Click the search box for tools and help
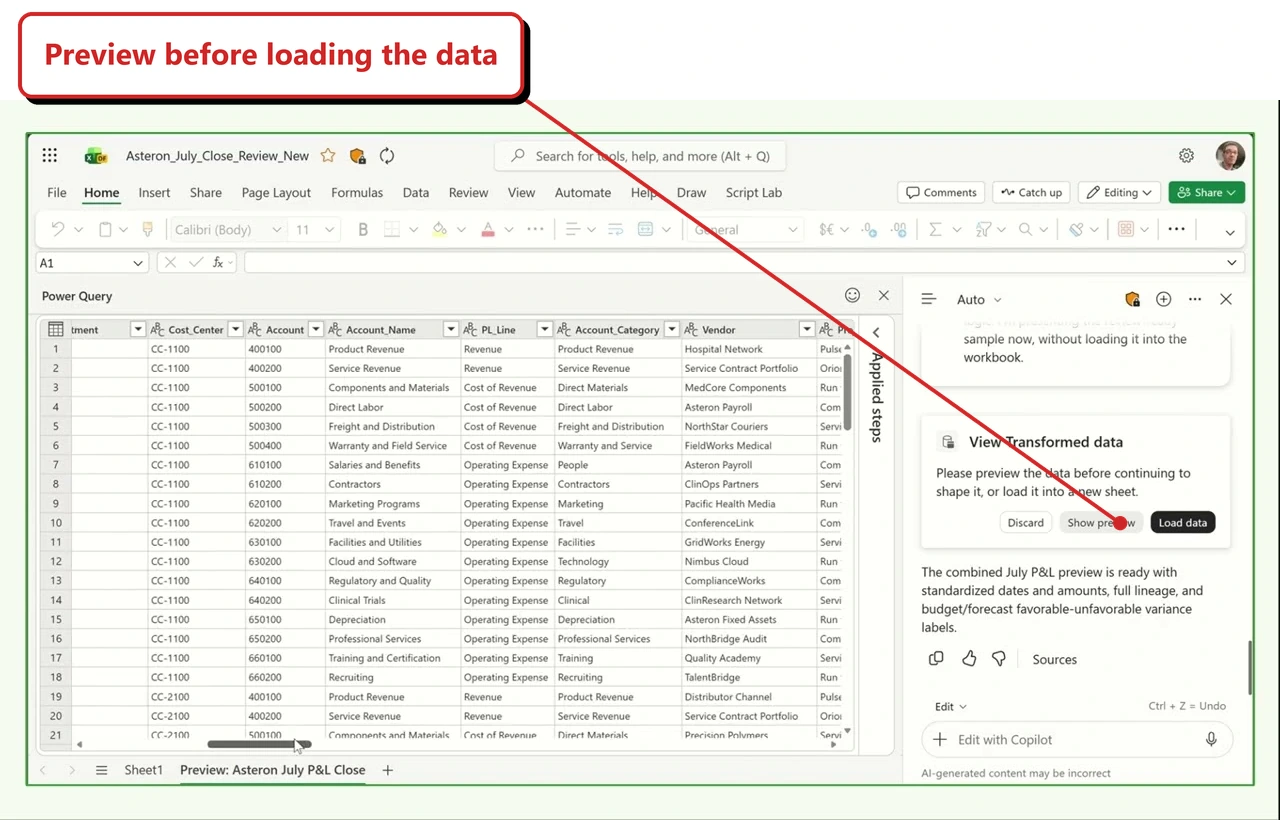The width and height of the screenshot is (1280, 820). [640, 156]
